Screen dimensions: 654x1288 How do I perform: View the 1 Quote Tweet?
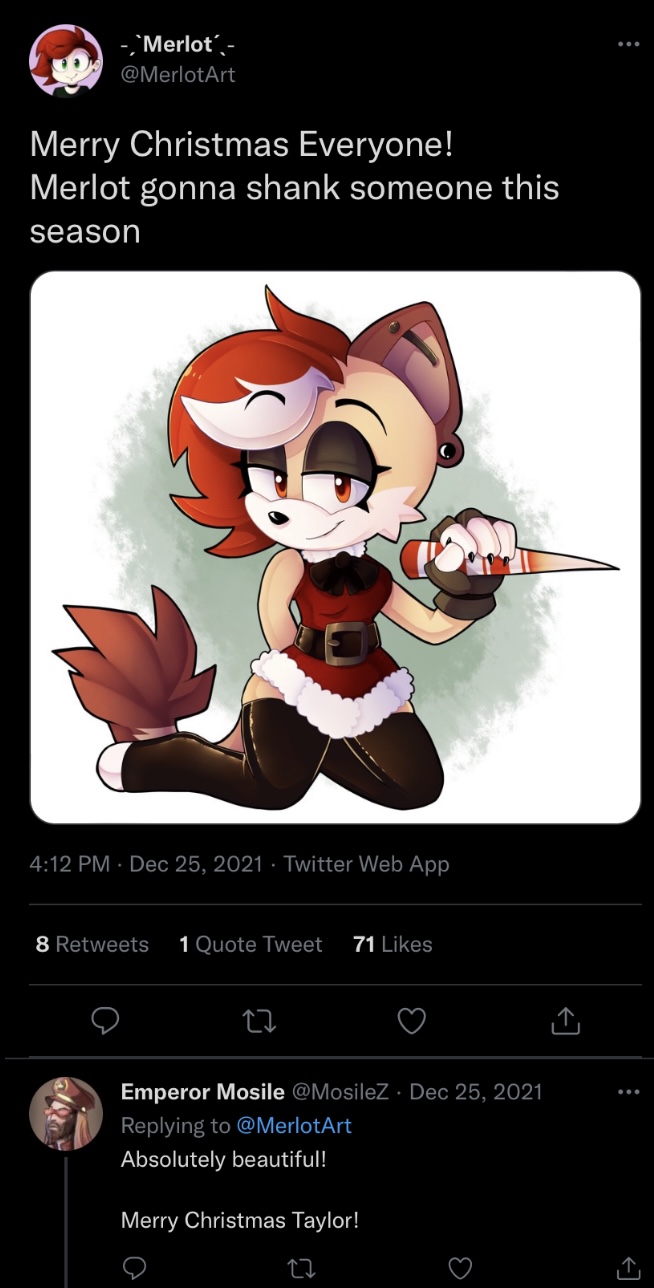250,944
